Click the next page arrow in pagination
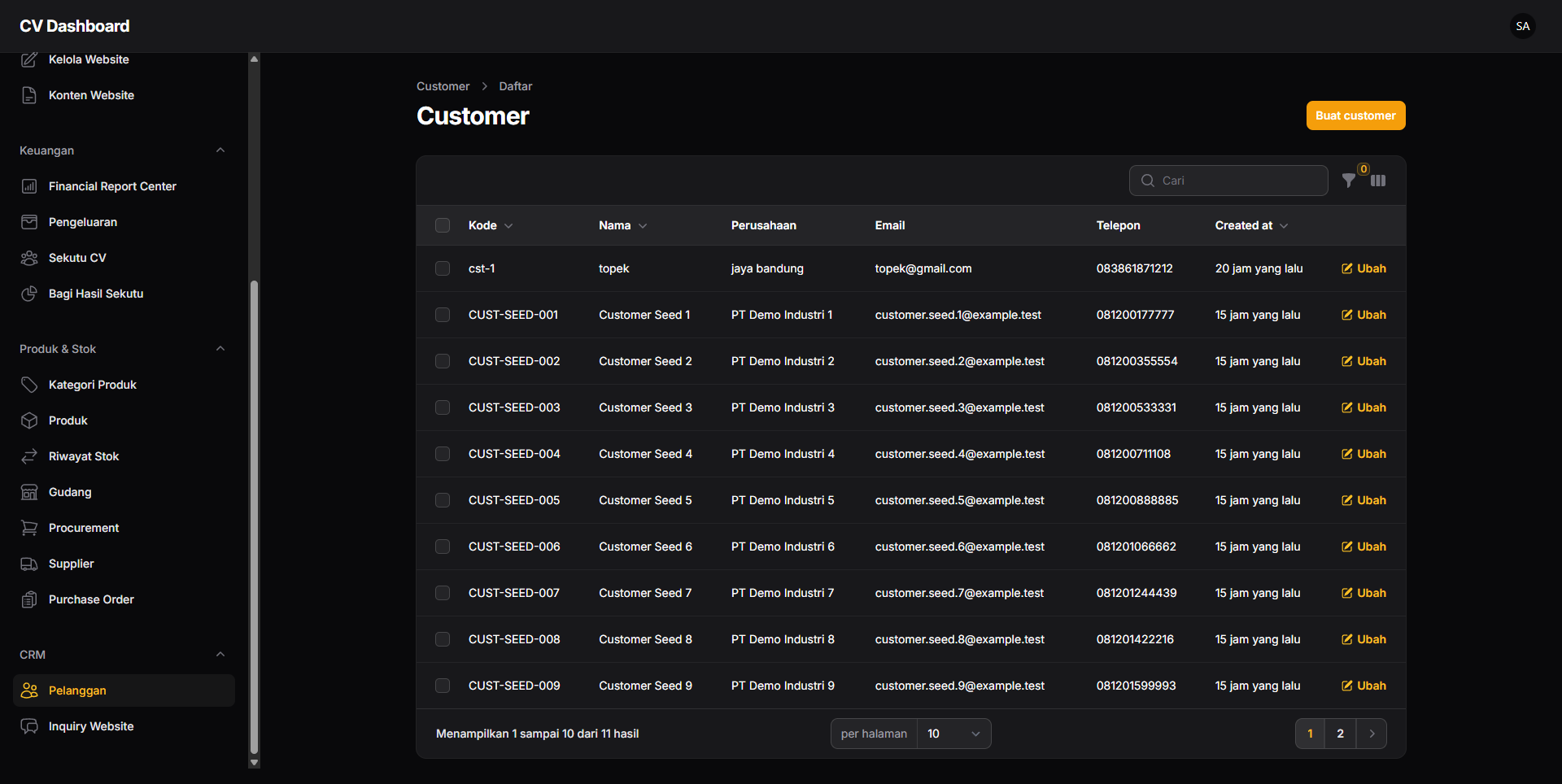This screenshot has height=784, width=1562. coord(1372,734)
